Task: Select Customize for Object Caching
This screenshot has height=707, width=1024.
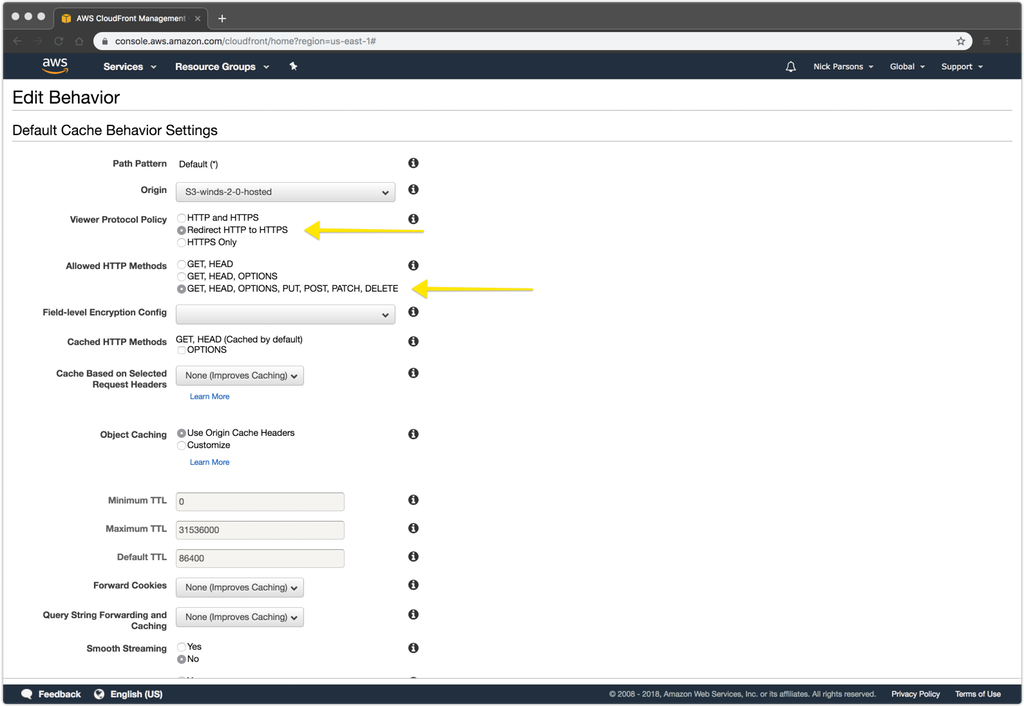Action: tap(181, 445)
